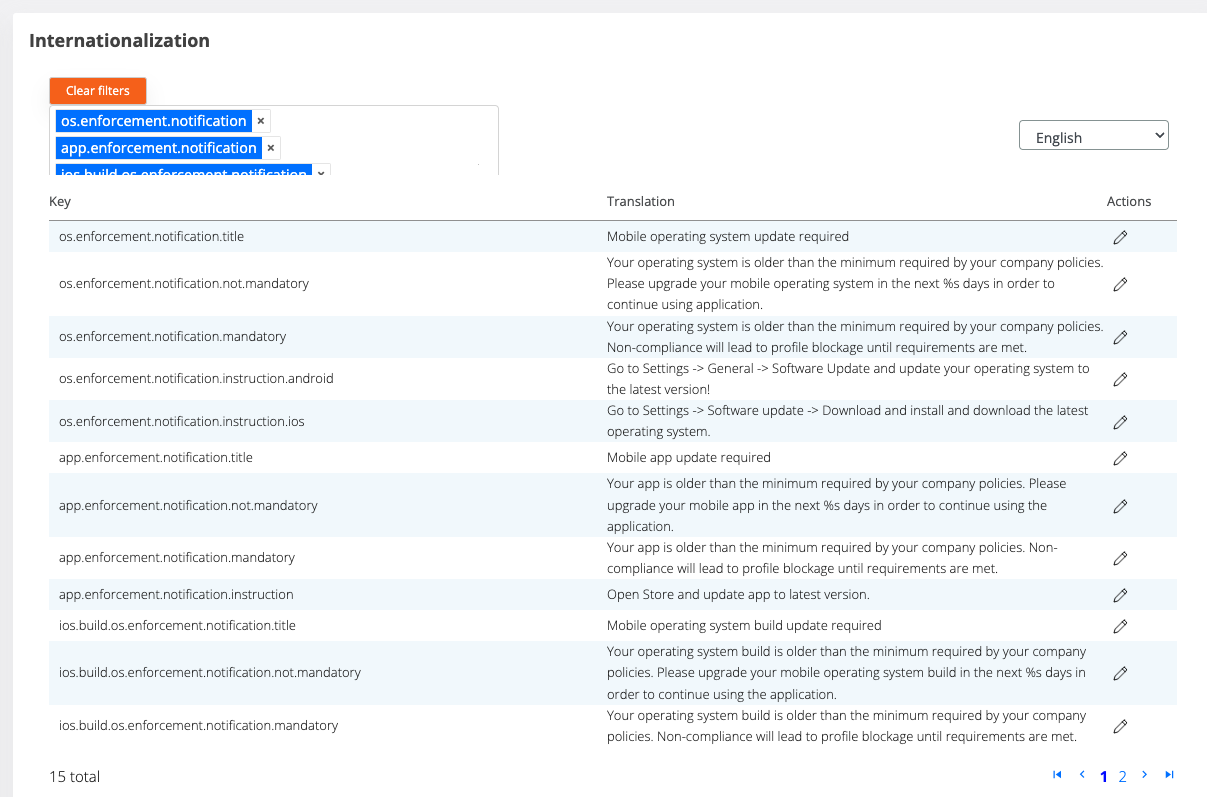The image size is (1207, 797).
Task: Edit ios.build.os.enforcement.notification.mandatory translation
Action: (x=1120, y=726)
